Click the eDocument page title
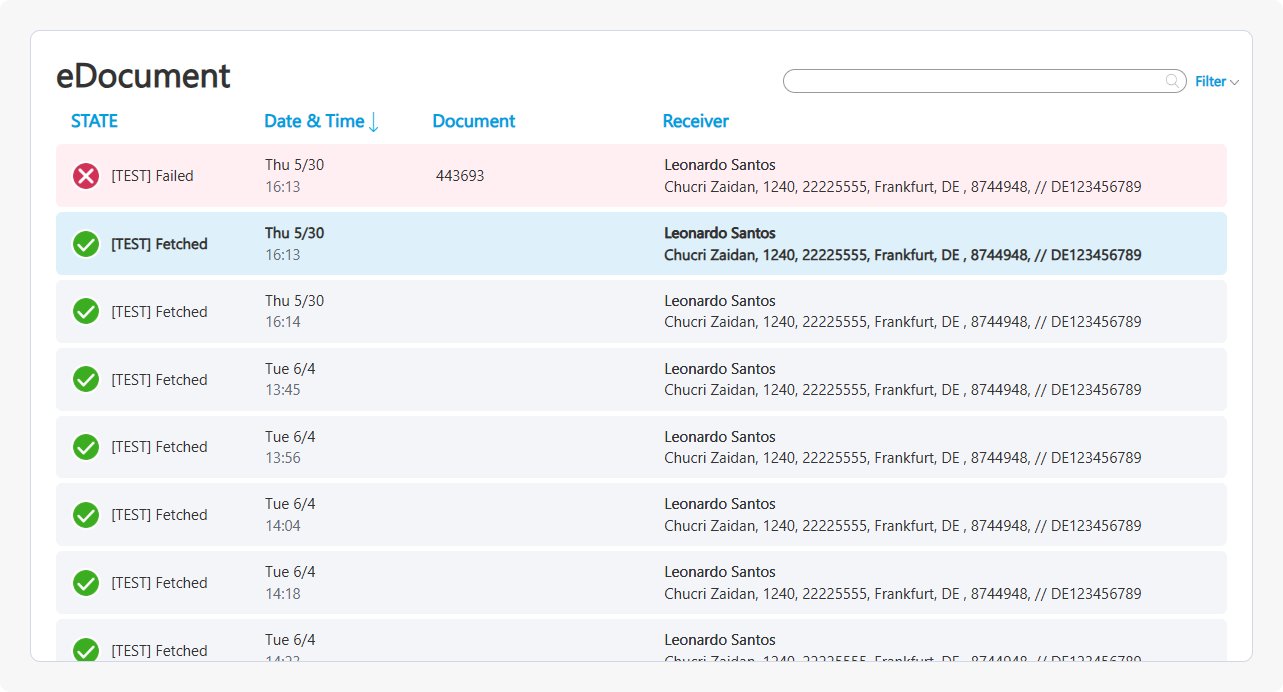Screen dimensions: 1283x692 (x=143, y=76)
